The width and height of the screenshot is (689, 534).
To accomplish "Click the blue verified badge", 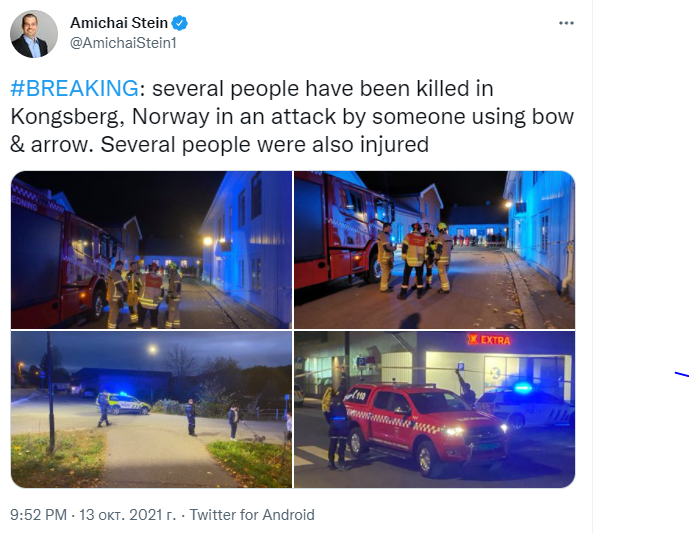I will click(x=180, y=23).
